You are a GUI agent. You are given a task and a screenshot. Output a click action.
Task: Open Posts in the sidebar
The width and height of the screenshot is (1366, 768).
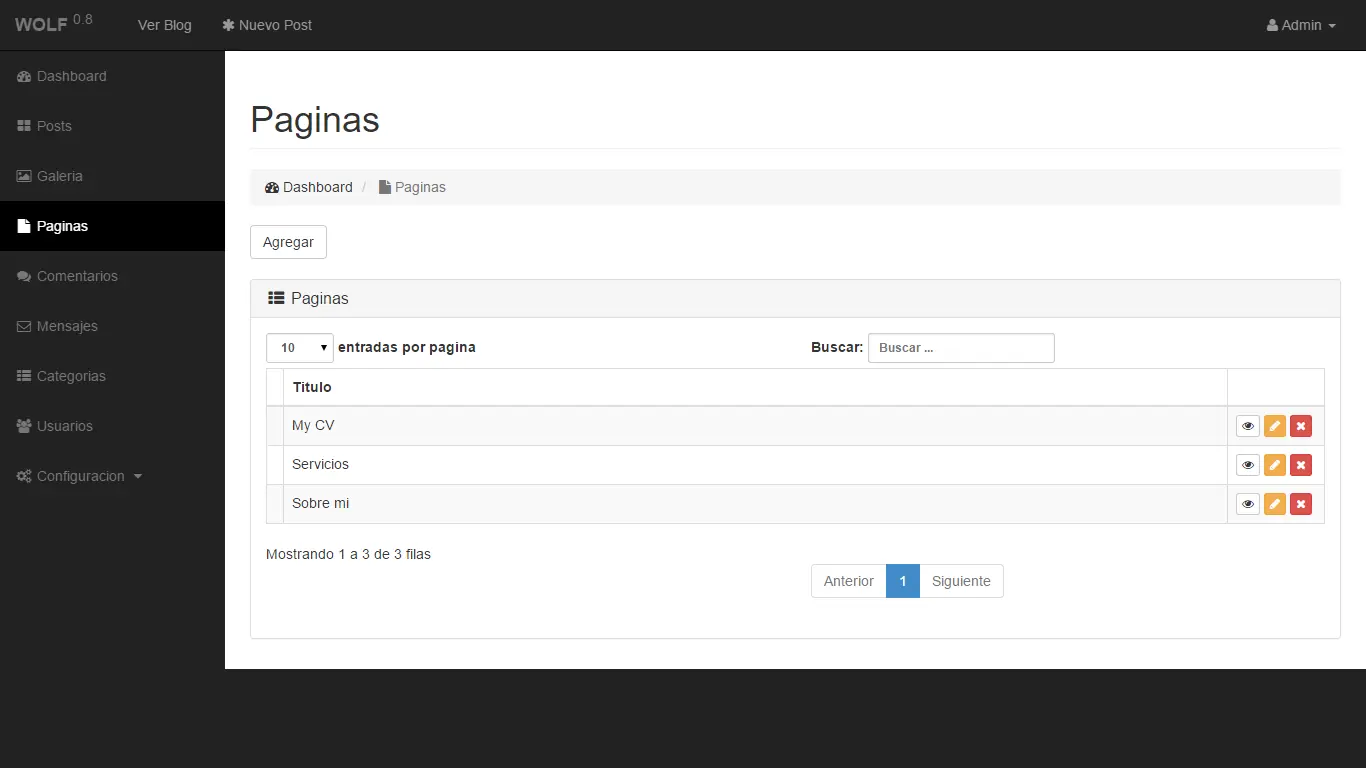pos(112,126)
